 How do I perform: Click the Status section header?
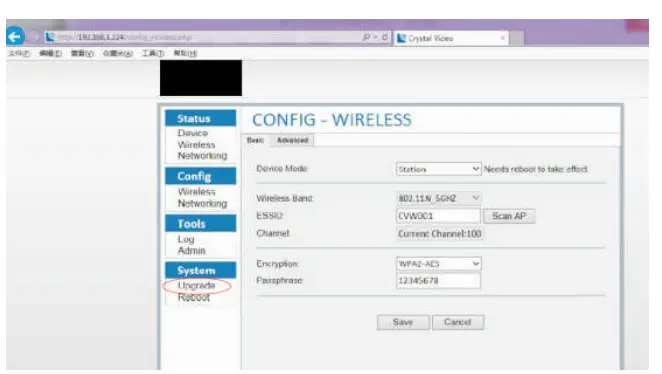201,119
